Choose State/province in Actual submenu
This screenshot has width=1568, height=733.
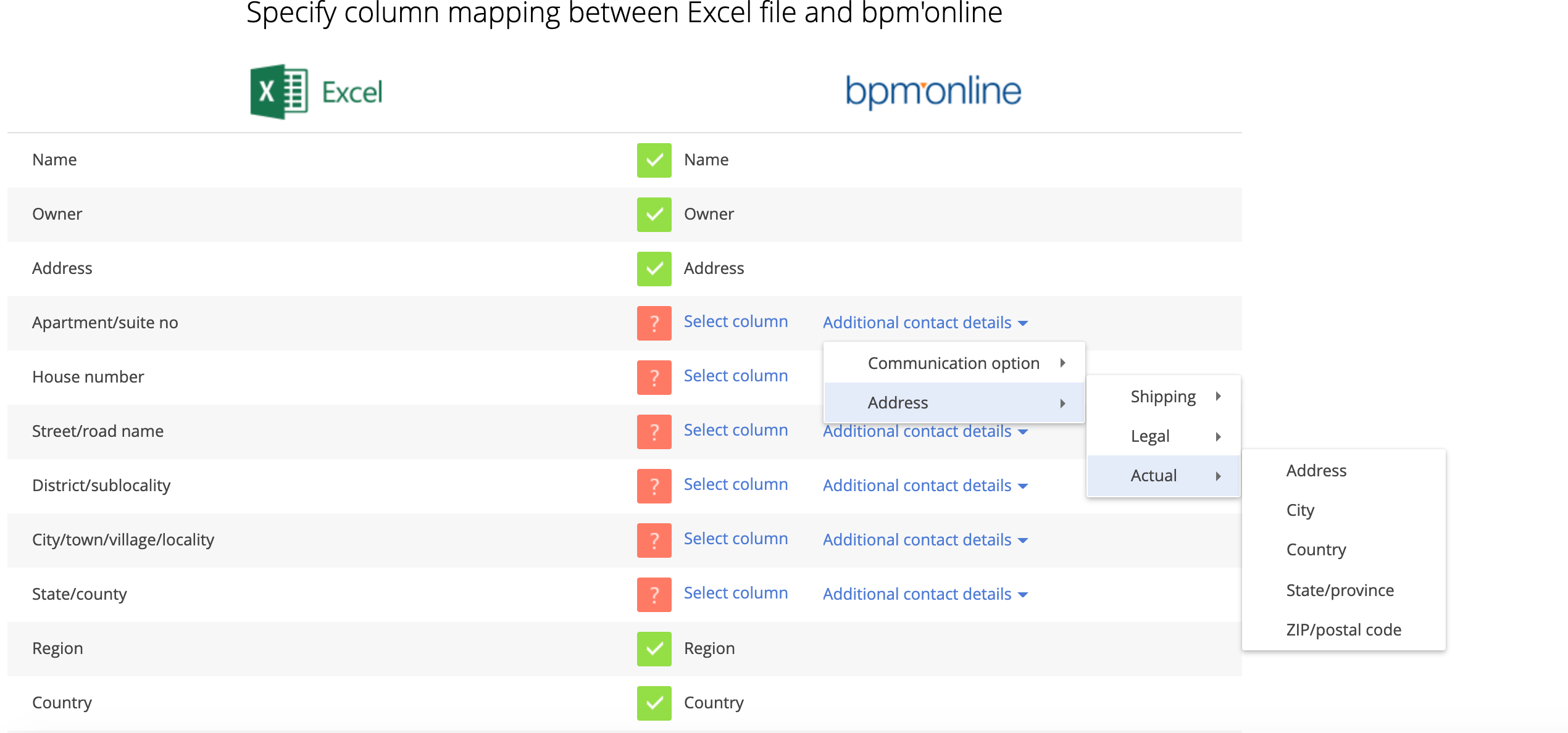click(1344, 590)
